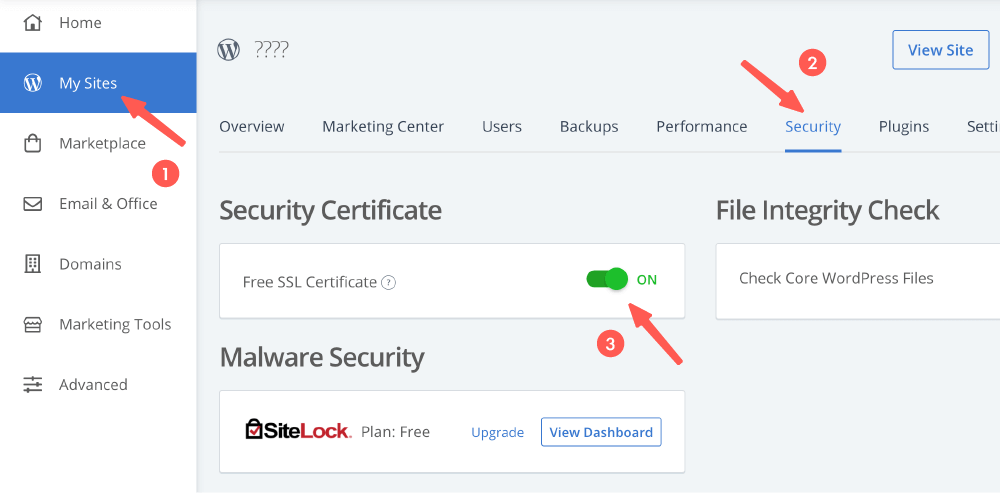Image resolution: width=1000 pixels, height=493 pixels.
Task: Click the help icon beside Free SSL Certificate
Action: pyautogui.click(x=389, y=282)
